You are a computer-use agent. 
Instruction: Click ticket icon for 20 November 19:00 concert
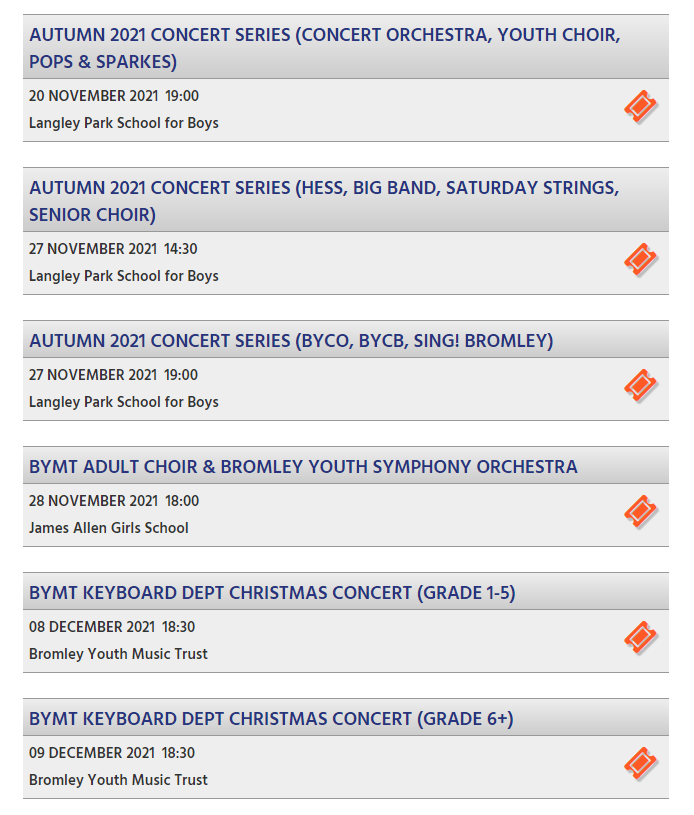640,106
